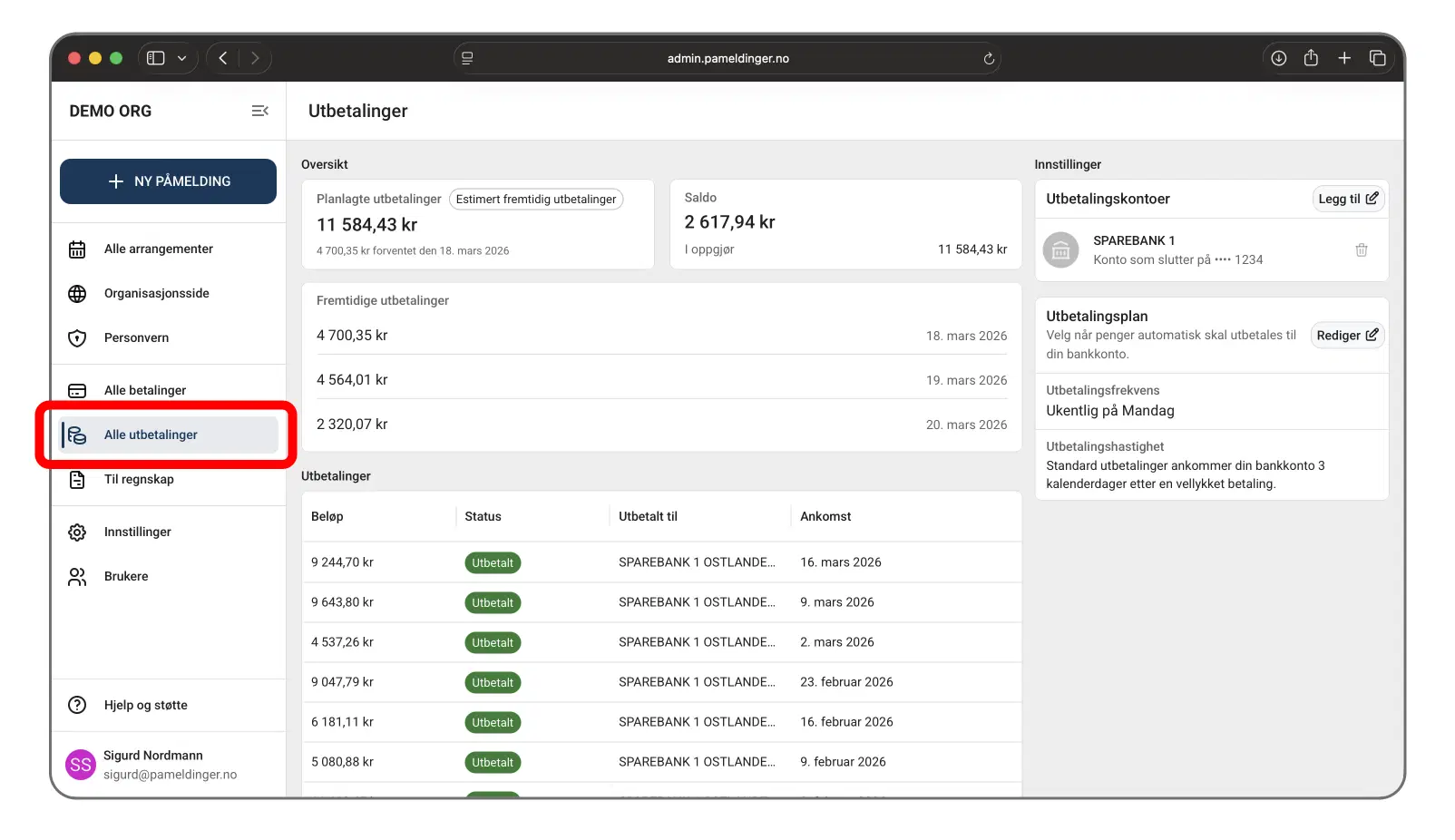Click Legg til for Utbetalingskontoer

click(x=1347, y=199)
